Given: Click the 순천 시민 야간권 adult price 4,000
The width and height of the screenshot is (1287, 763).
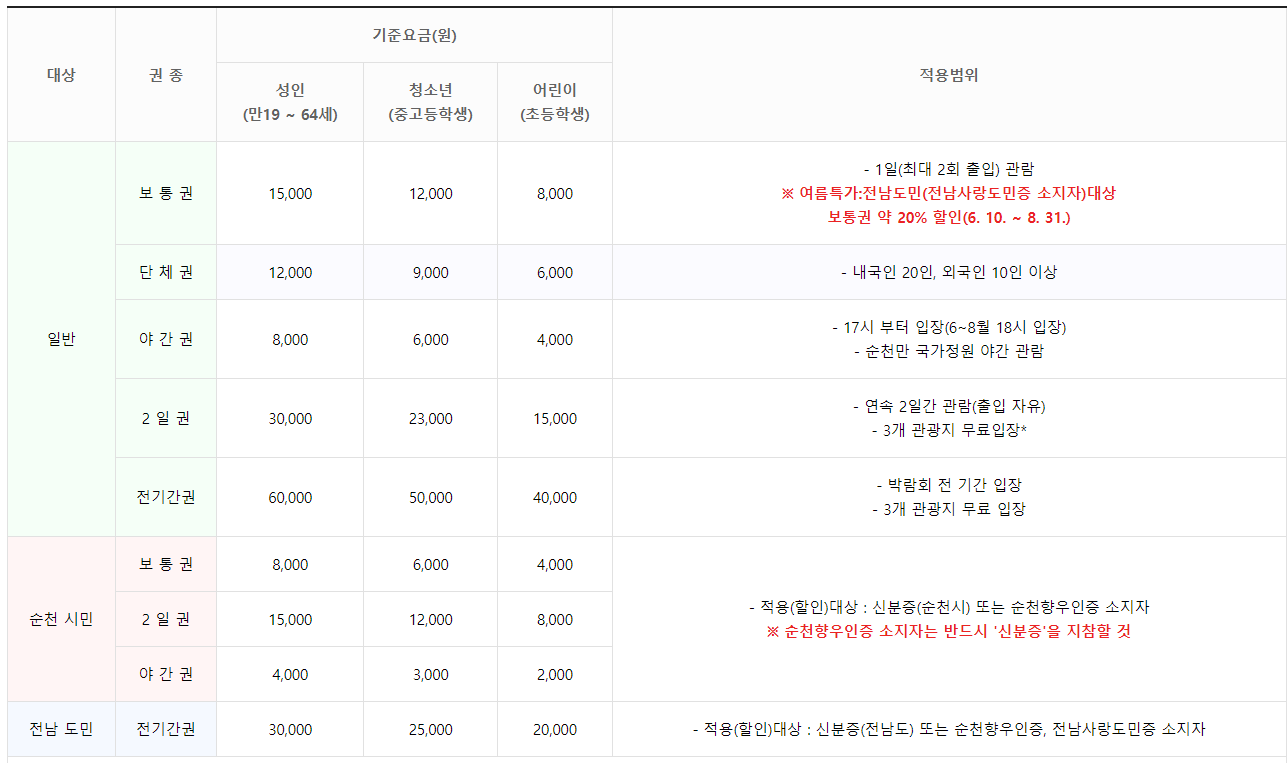Looking at the screenshot, I should [290, 674].
